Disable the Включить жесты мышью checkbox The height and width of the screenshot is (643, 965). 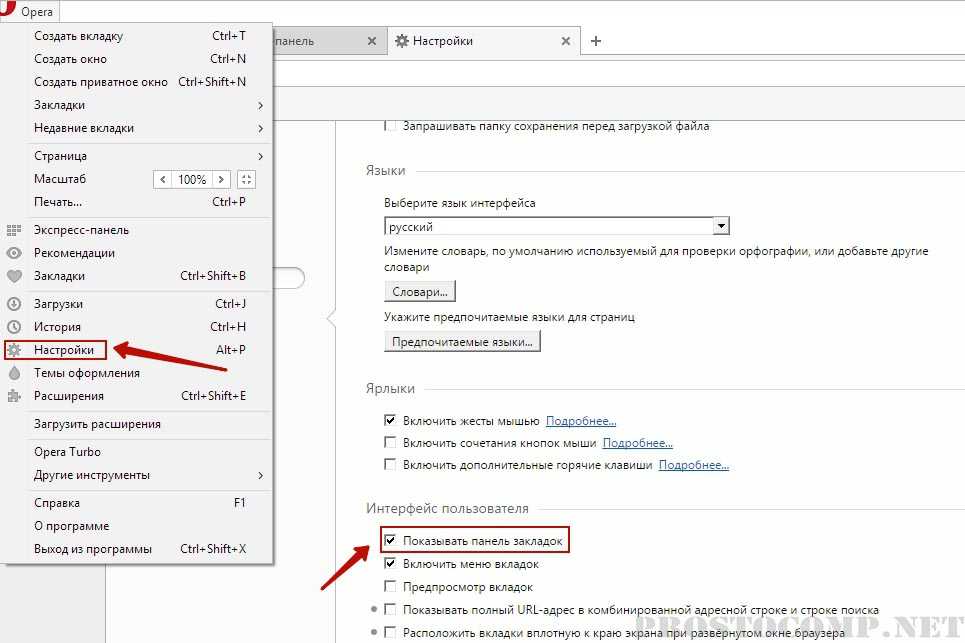(x=391, y=421)
